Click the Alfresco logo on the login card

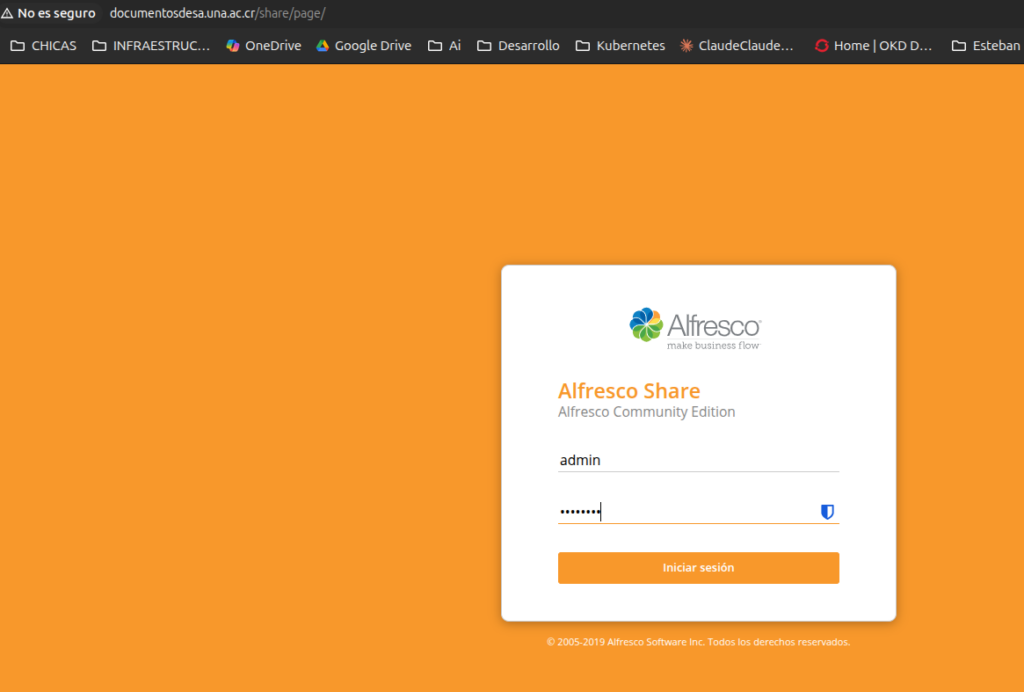coord(697,328)
